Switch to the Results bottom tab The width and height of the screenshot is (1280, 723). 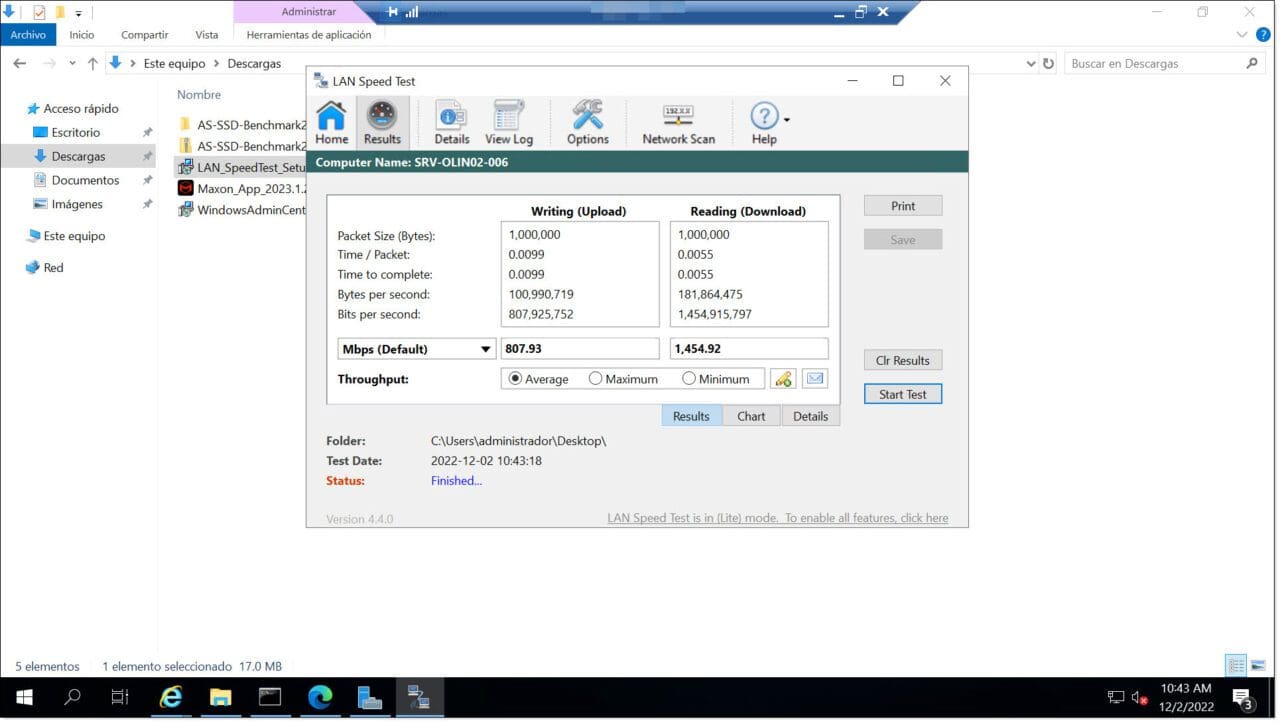click(x=691, y=416)
